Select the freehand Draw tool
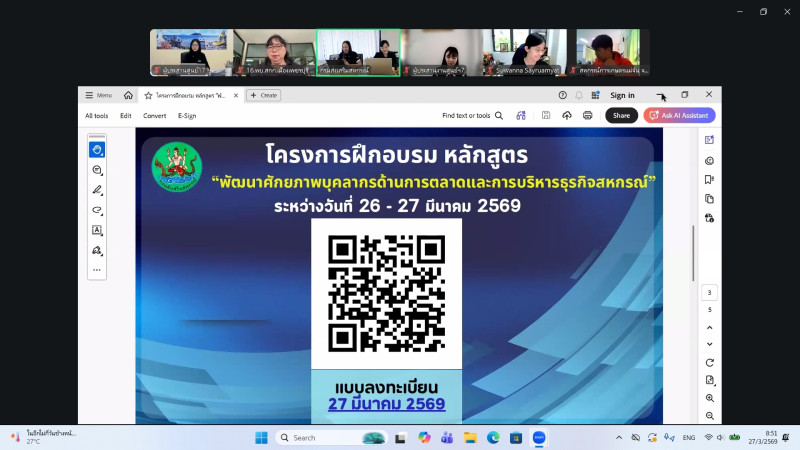Image resolution: width=800 pixels, height=450 pixels. [97, 210]
